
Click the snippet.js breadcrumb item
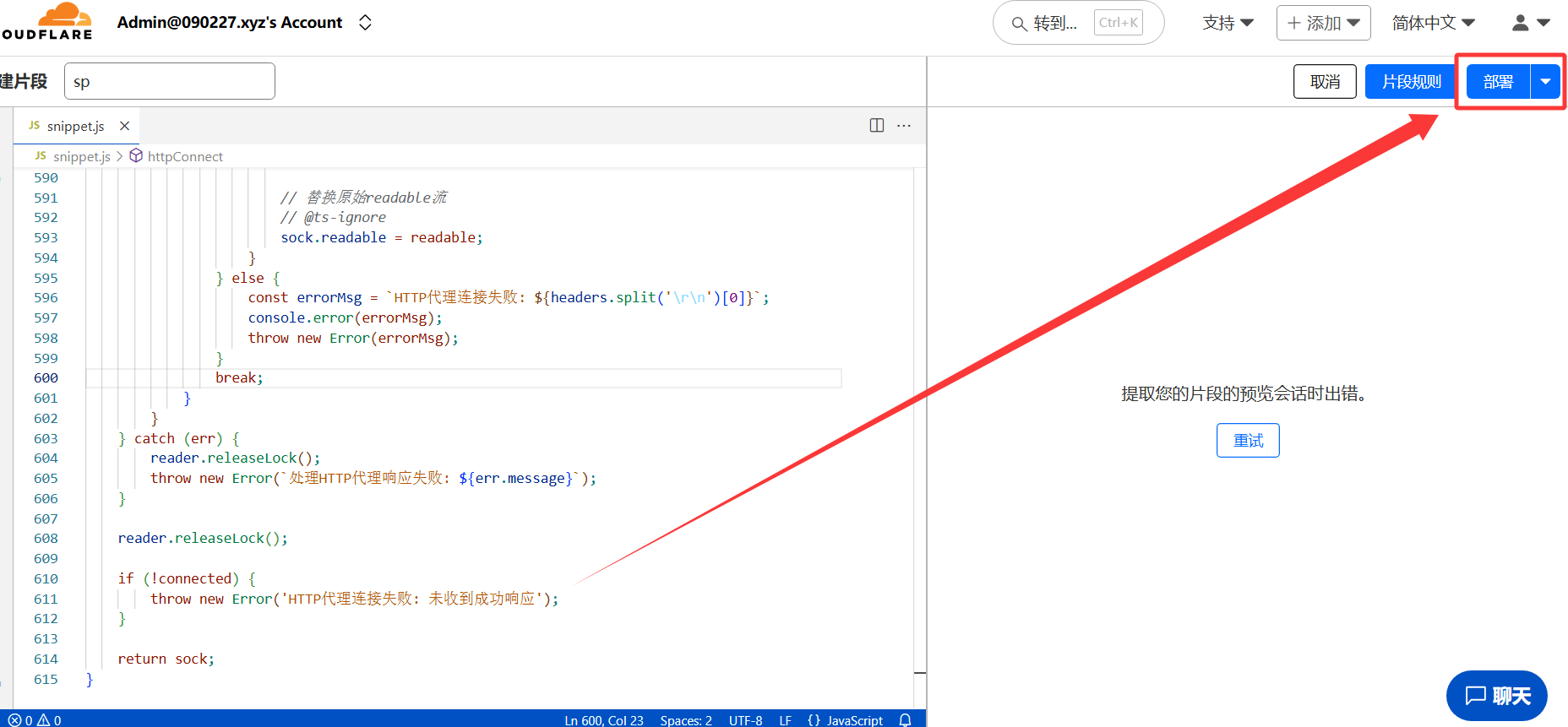click(x=81, y=156)
